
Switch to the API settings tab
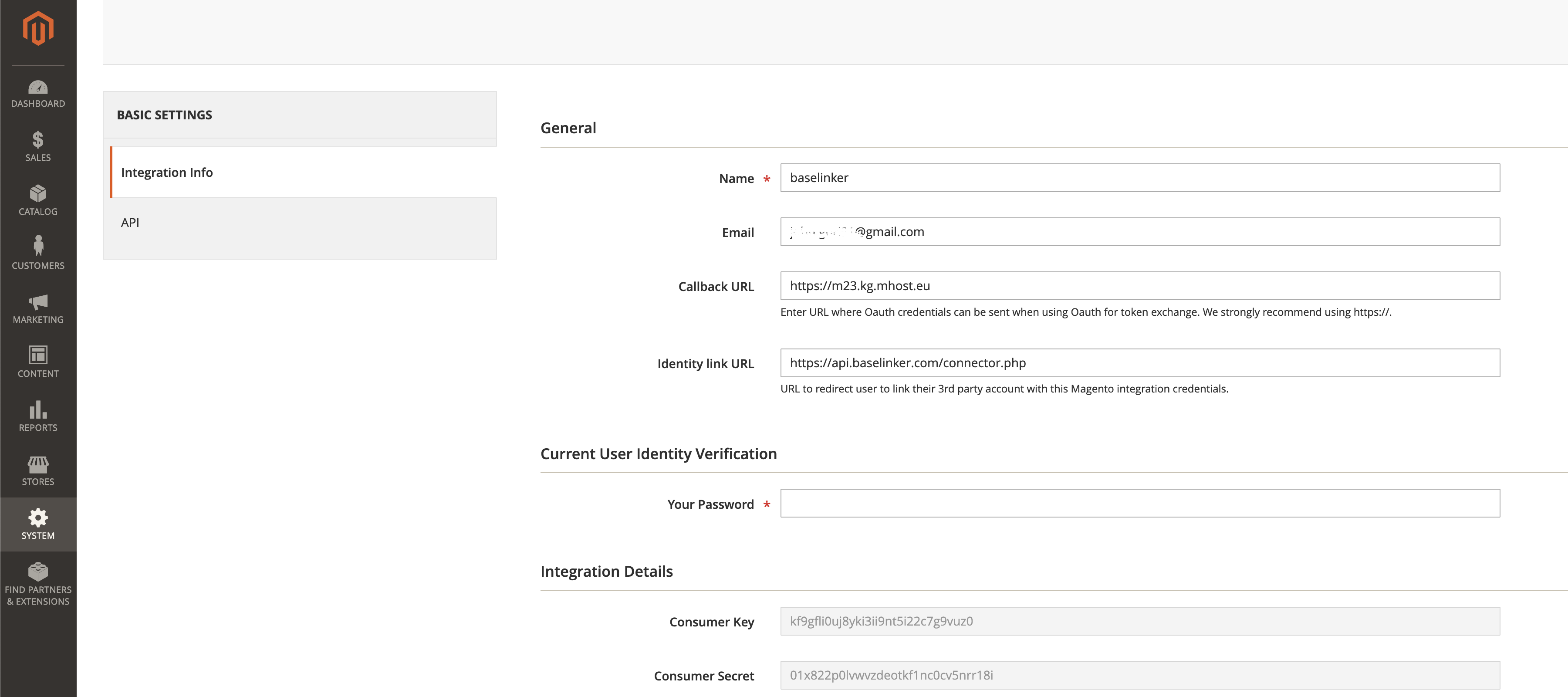click(x=130, y=223)
